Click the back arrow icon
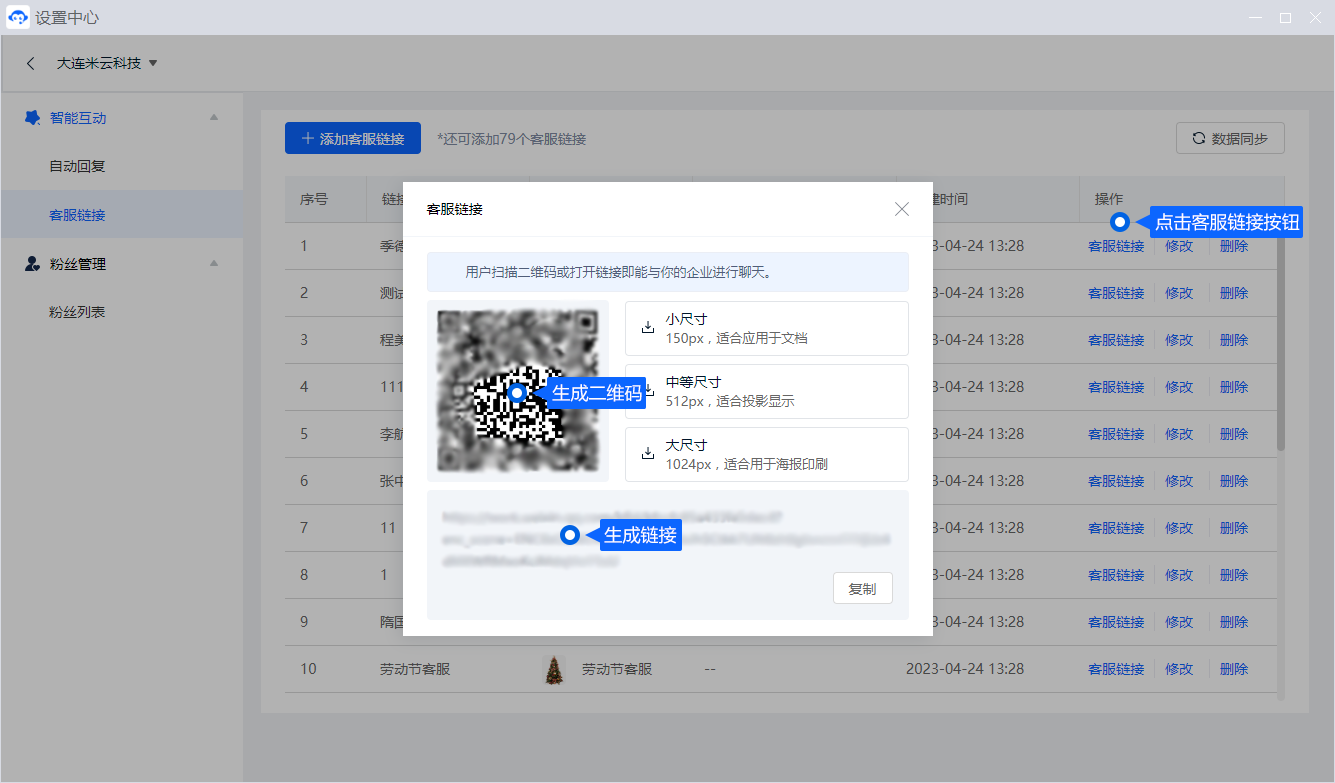 coord(31,63)
